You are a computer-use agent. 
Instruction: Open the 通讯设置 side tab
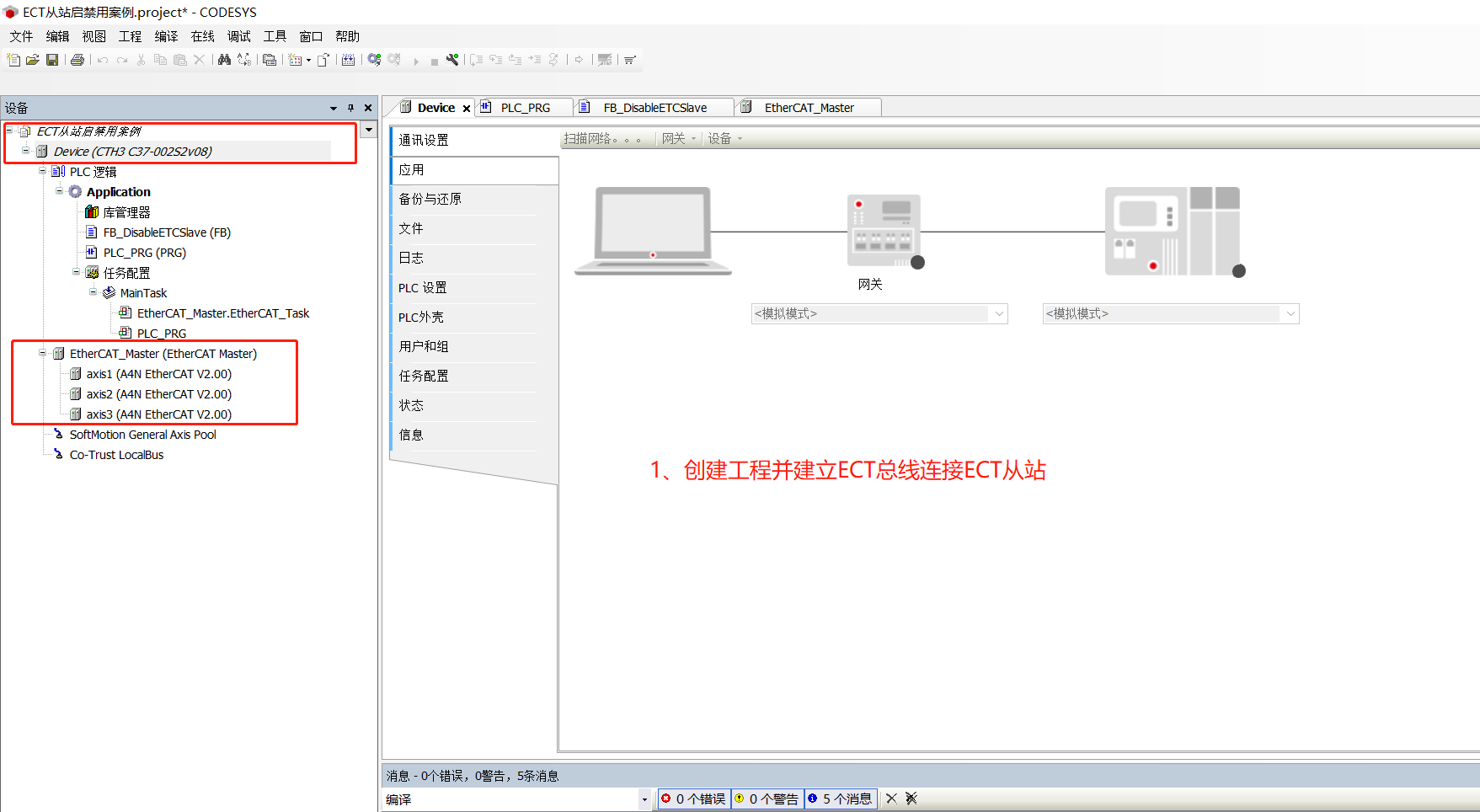(x=475, y=140)
